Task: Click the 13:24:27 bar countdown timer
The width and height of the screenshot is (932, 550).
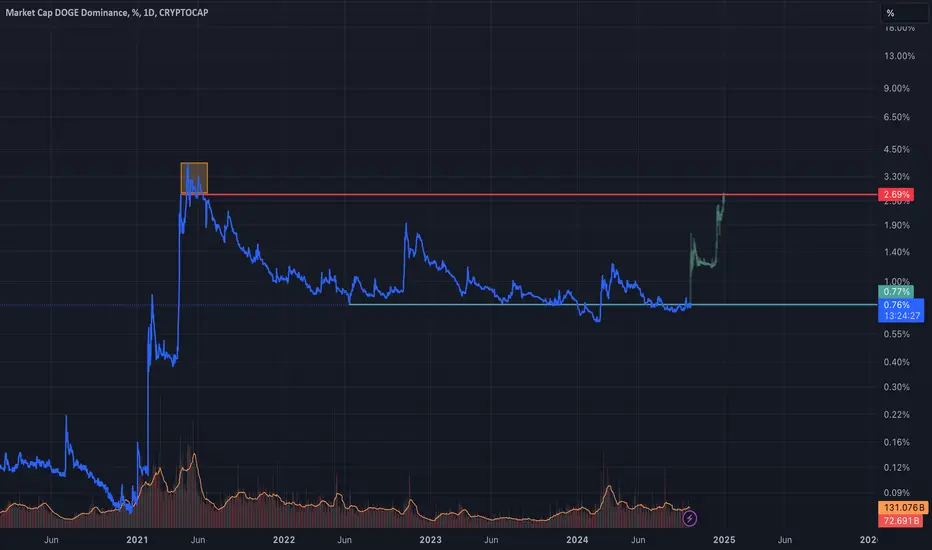Action: click(902, 316)
